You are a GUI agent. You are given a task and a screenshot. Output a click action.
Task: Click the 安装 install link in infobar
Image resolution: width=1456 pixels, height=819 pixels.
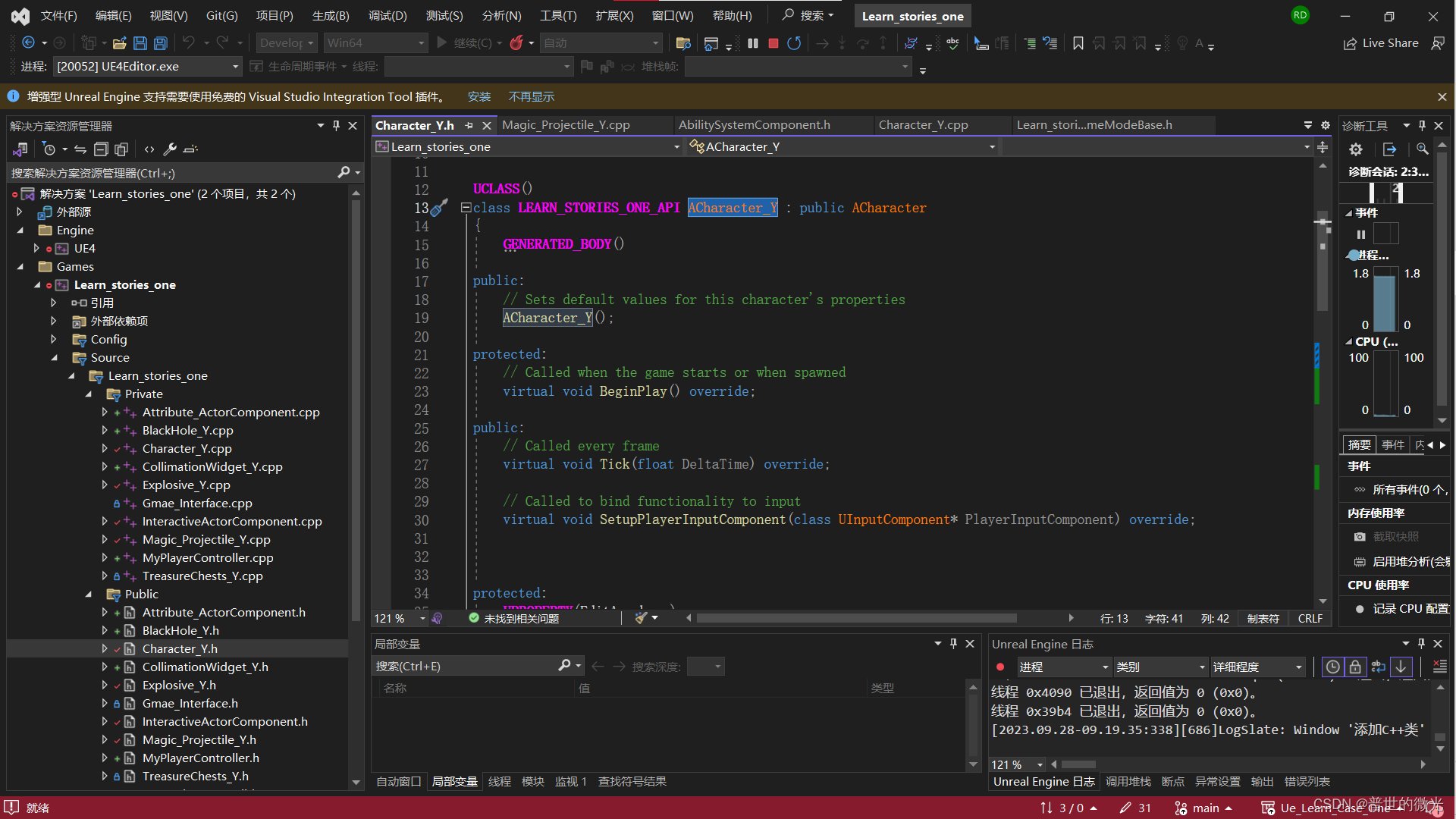[x=479, y=97]
